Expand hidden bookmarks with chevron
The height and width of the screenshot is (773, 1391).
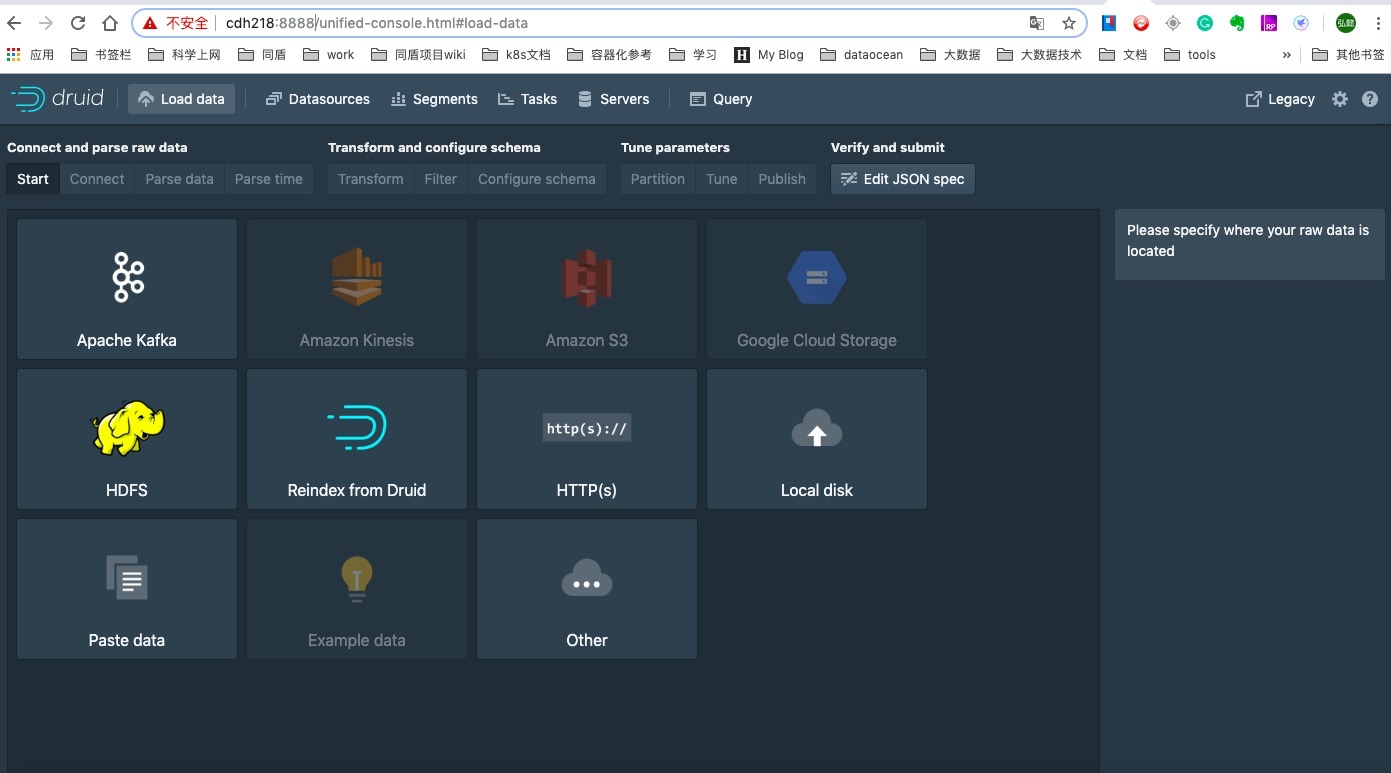coord(1286,55)
